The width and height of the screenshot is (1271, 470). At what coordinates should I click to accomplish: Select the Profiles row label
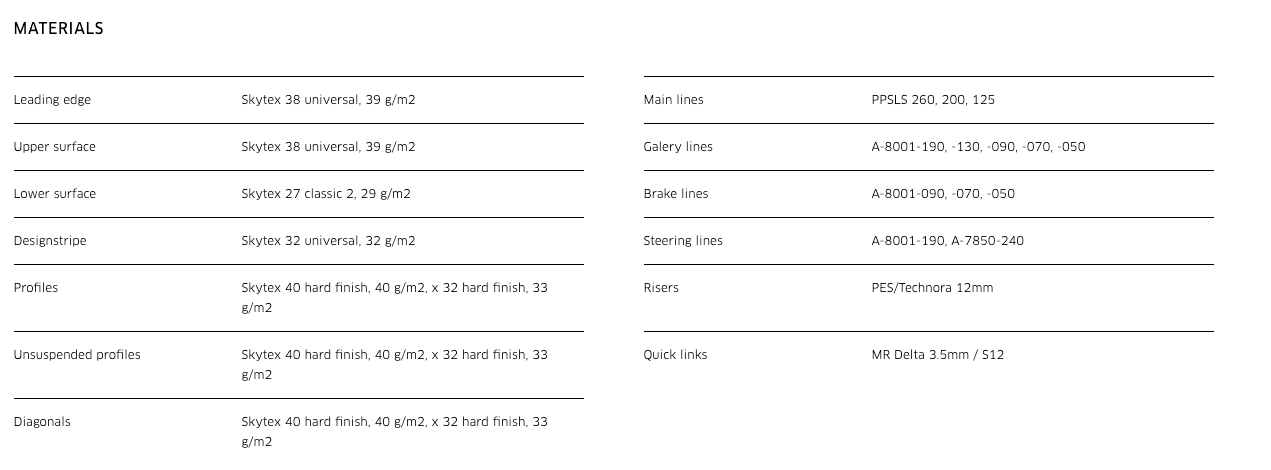click(36, 288)
